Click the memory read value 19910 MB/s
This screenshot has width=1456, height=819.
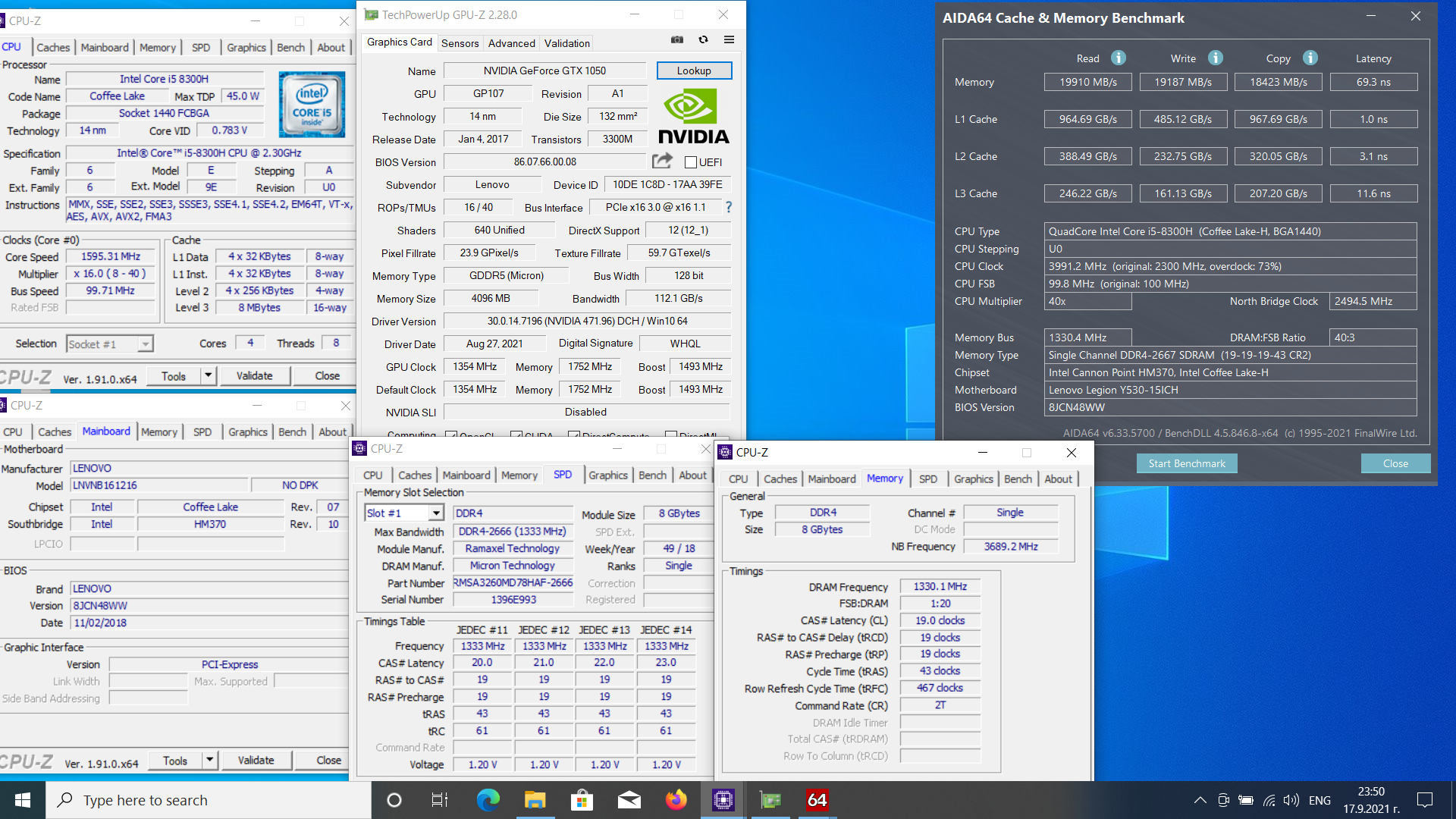tap(1087, 82)
